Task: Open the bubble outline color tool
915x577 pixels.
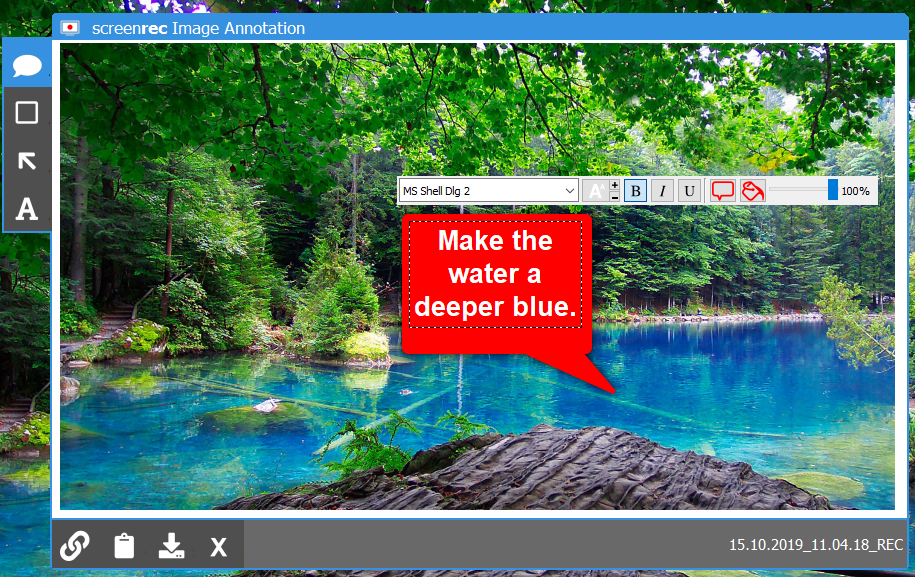Action: click(x=721, y=190)
